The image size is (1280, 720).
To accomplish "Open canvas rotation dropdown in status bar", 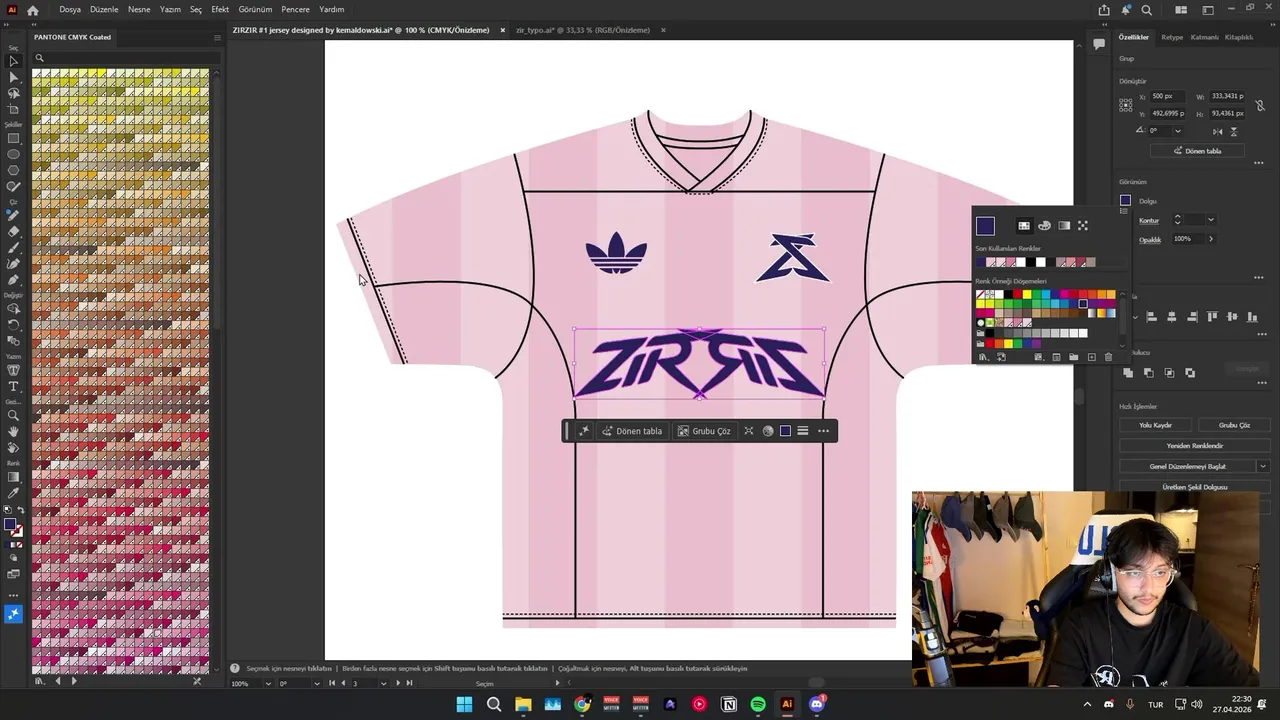I will point(317,683).
